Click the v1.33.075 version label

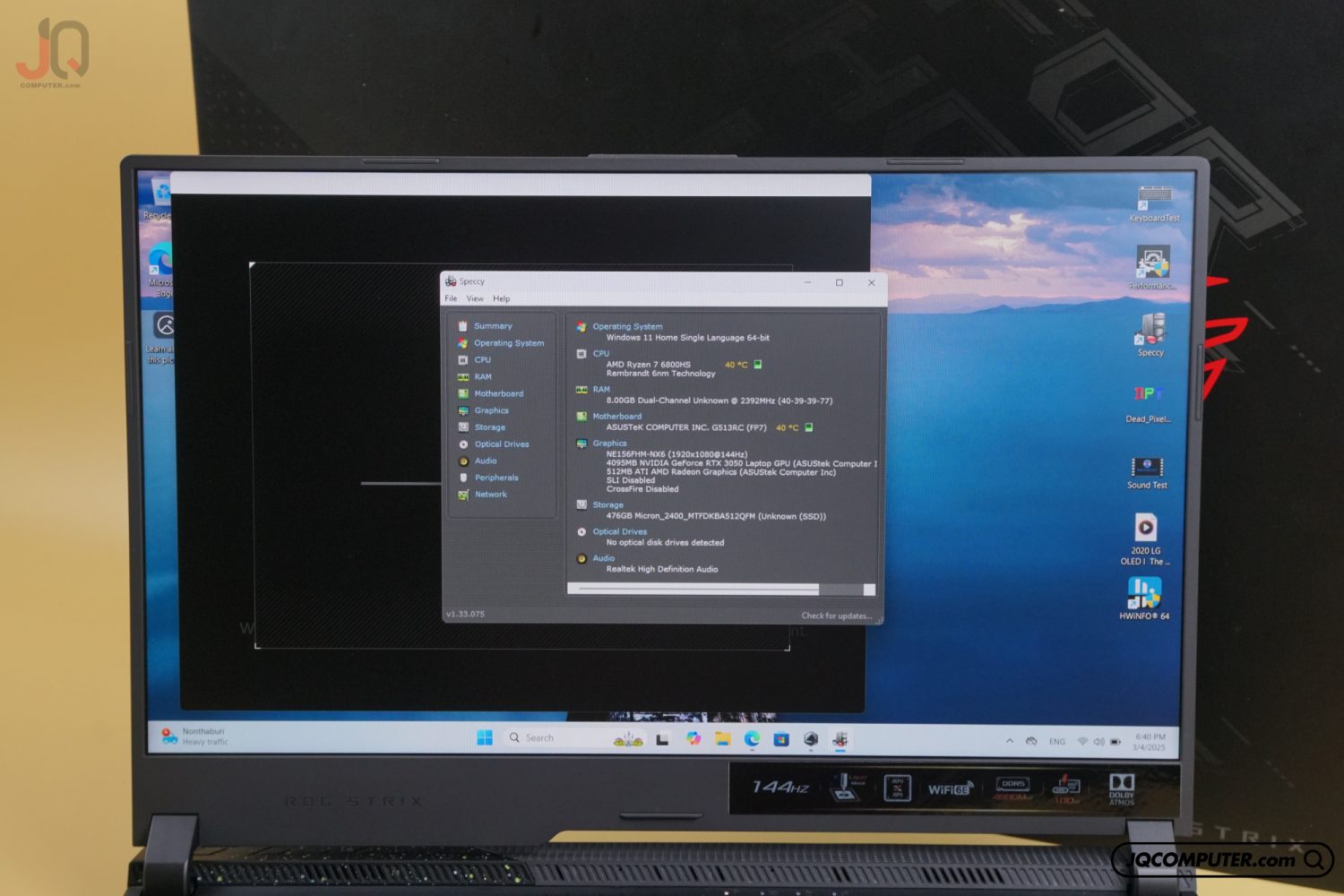click(x=465, y=614)
